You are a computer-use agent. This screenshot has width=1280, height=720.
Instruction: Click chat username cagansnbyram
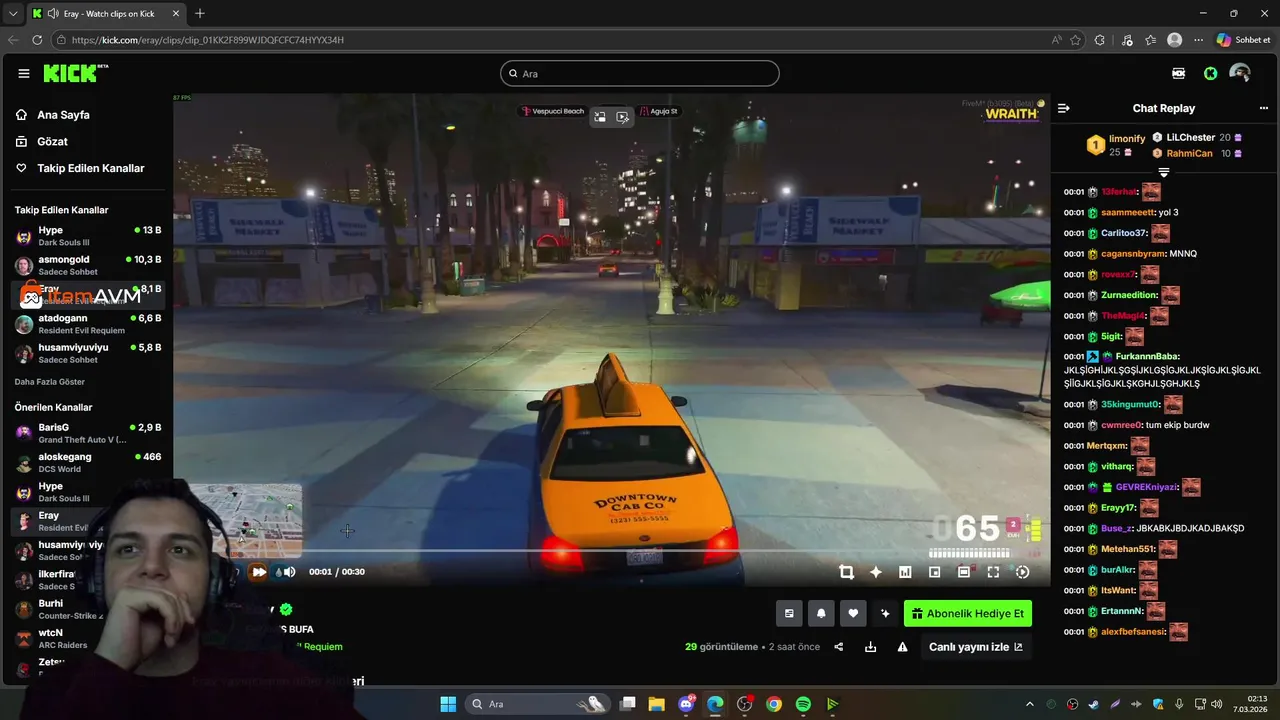point(1133,254)
